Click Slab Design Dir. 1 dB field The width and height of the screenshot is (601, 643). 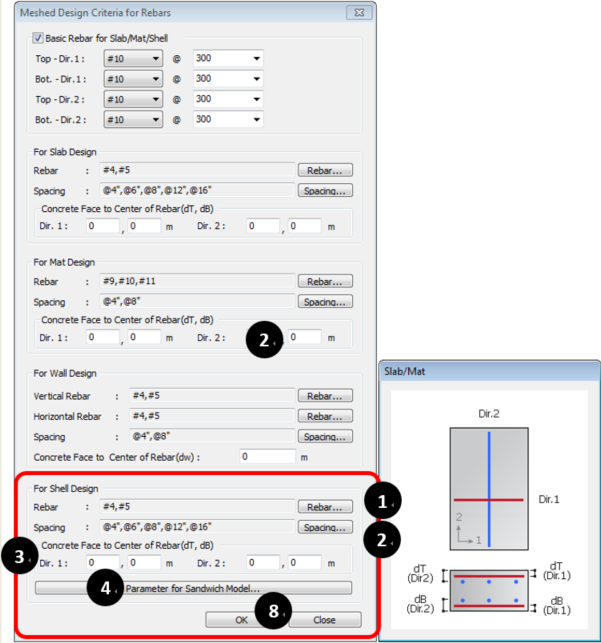coord(144,226)
